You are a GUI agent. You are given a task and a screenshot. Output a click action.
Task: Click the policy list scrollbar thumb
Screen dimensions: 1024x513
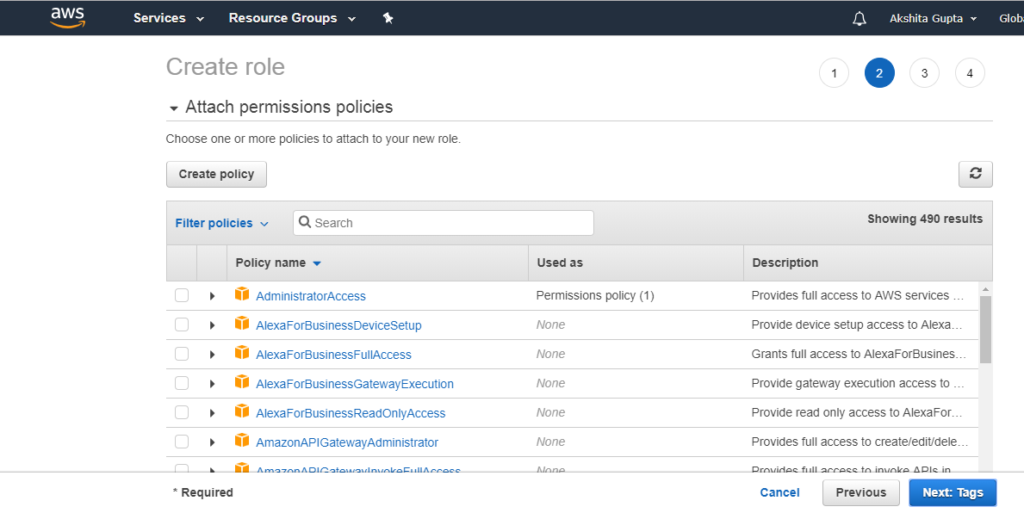point(985,330)
